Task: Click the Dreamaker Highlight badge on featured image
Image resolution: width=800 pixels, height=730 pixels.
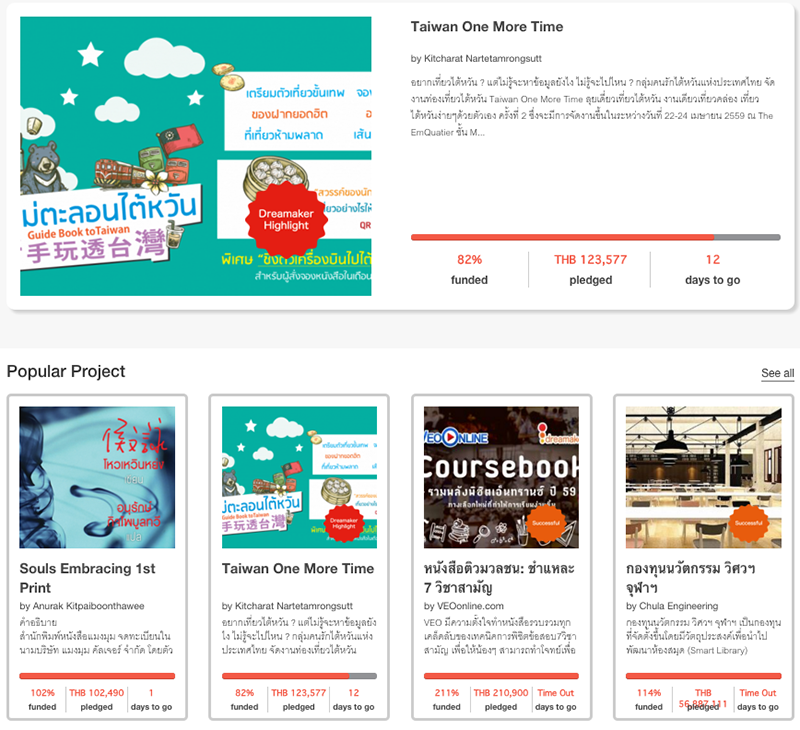Action: (286, 220)
